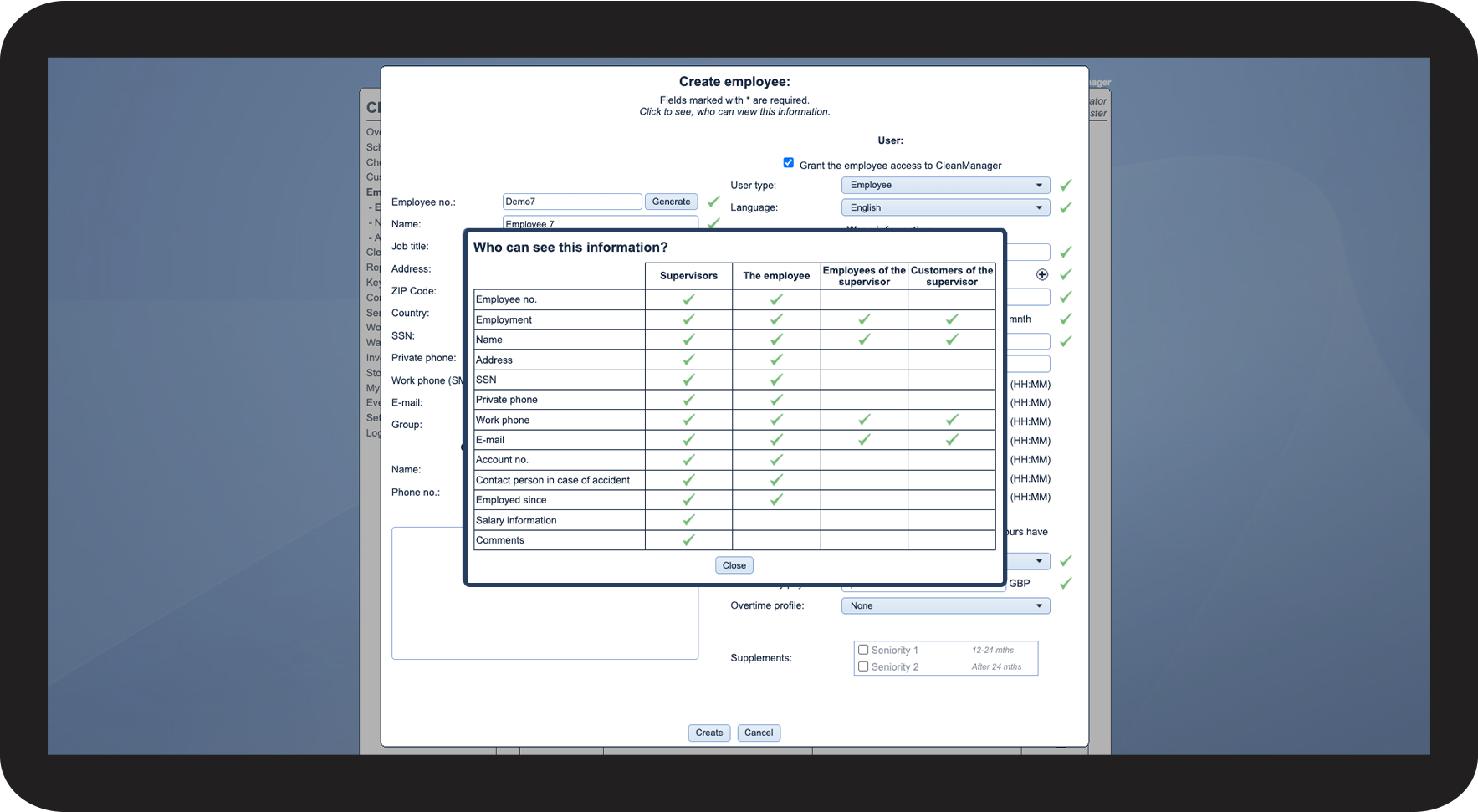
Task: Click the Create button
Action: 709,733
